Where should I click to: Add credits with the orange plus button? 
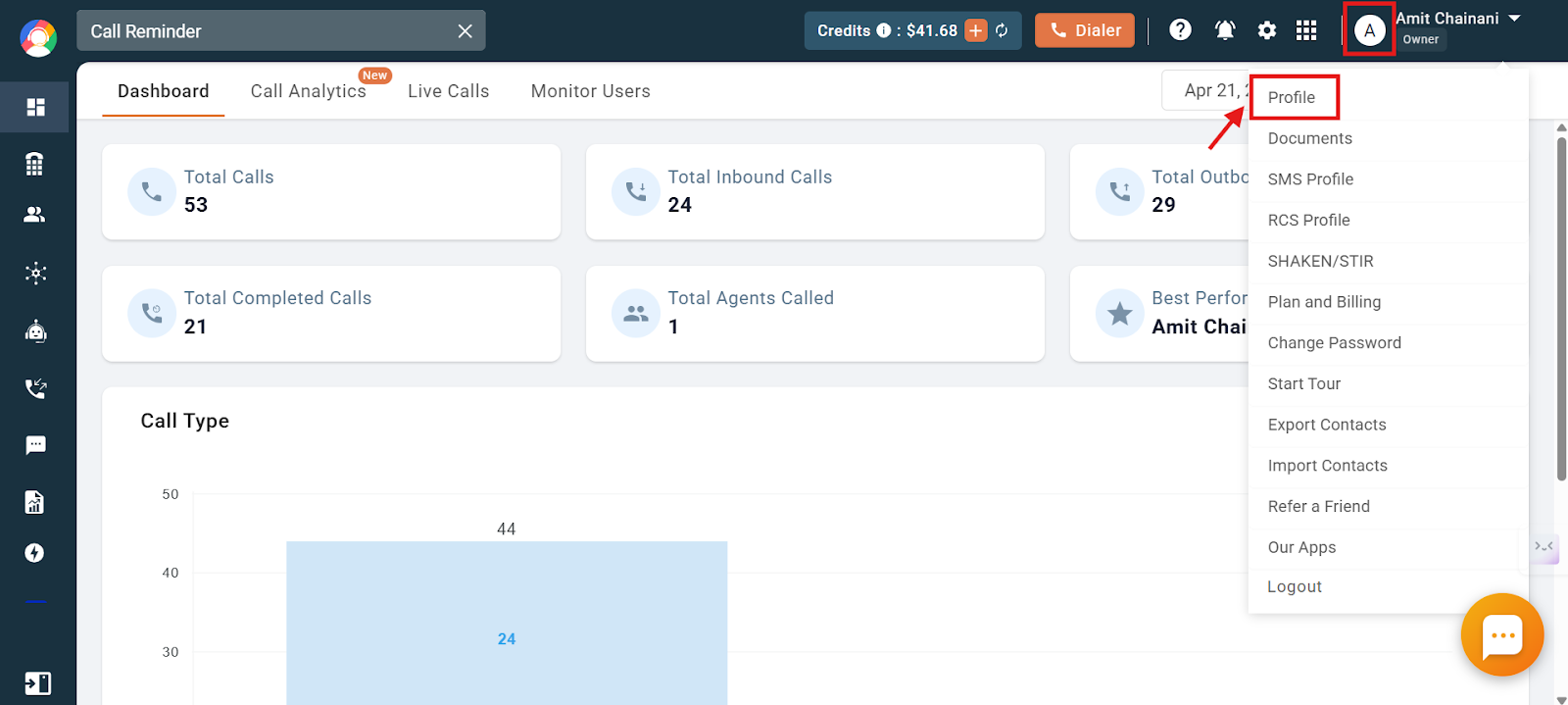[x=976, y=30]
